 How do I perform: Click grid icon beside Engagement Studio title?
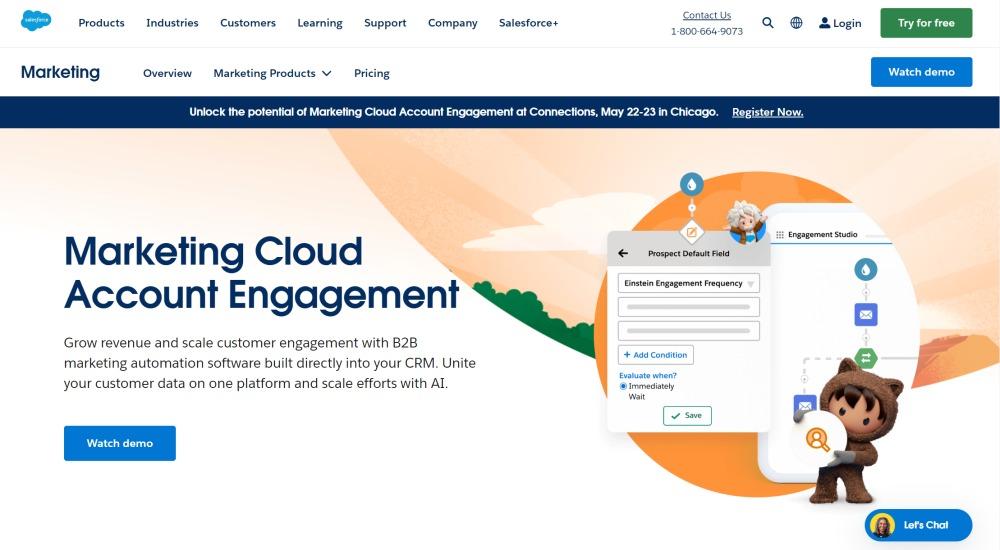click(x=779, y=235)
